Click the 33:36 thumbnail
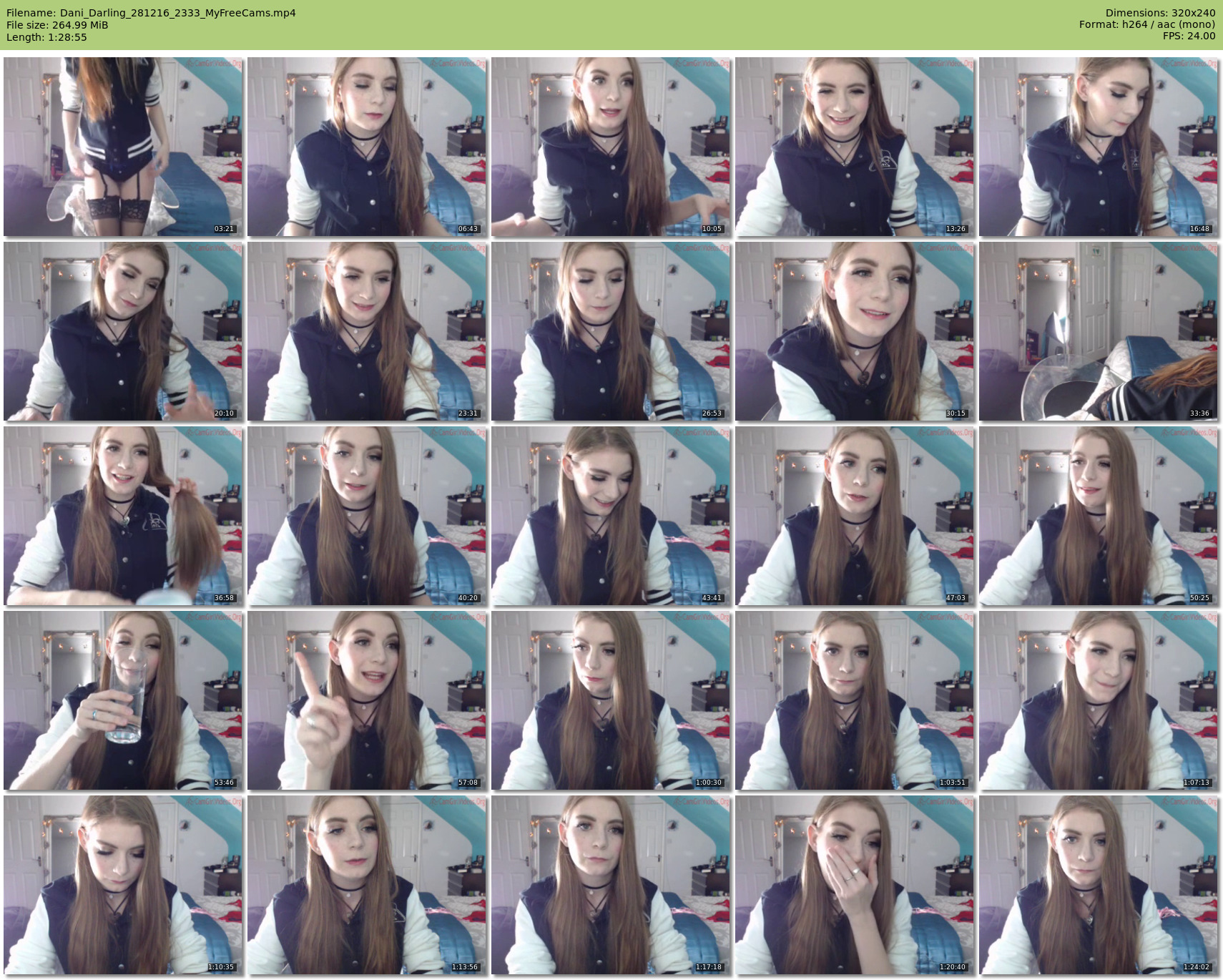Viewport: 1223px width, 980px height. point(1099,331)
